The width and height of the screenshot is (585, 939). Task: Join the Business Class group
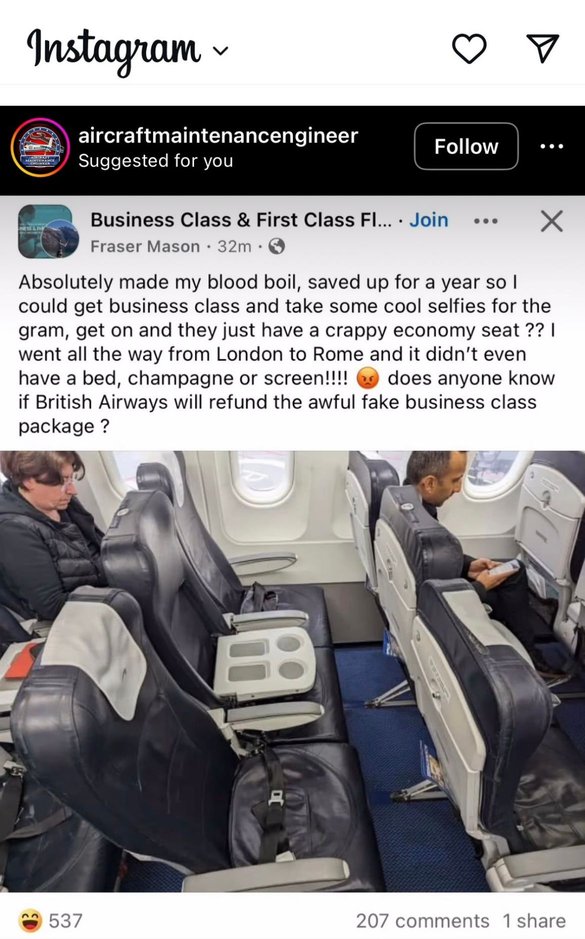(x=429, y=220)
